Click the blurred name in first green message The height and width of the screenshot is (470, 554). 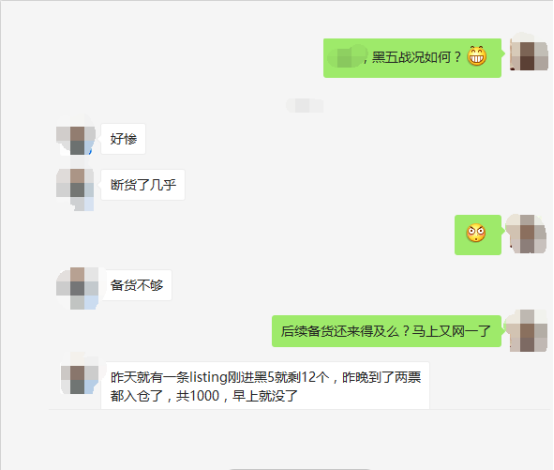(x=347, y=57)
